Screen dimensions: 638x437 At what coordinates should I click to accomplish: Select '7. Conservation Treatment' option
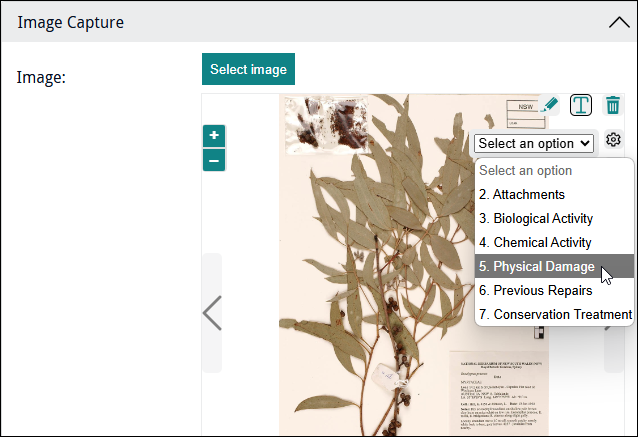point(555,314)
